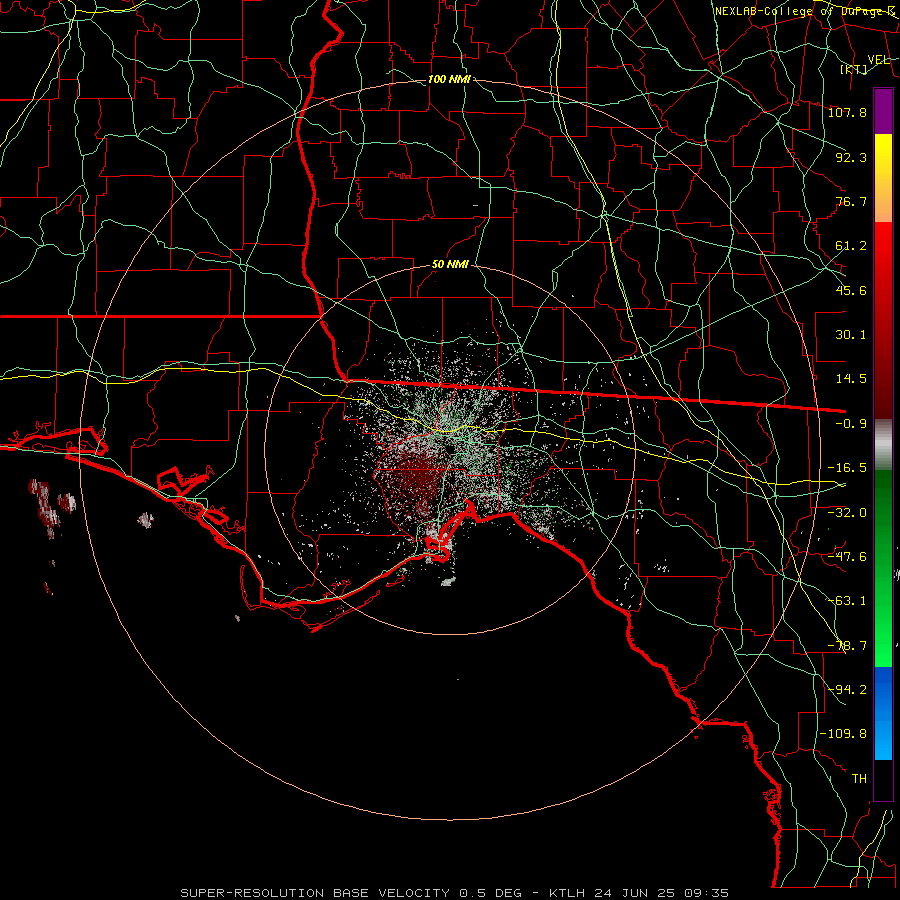The width and height of the screenshot is (900, 900).
Task: Pick the light blue color bar segment
Action: click(883, 740)
